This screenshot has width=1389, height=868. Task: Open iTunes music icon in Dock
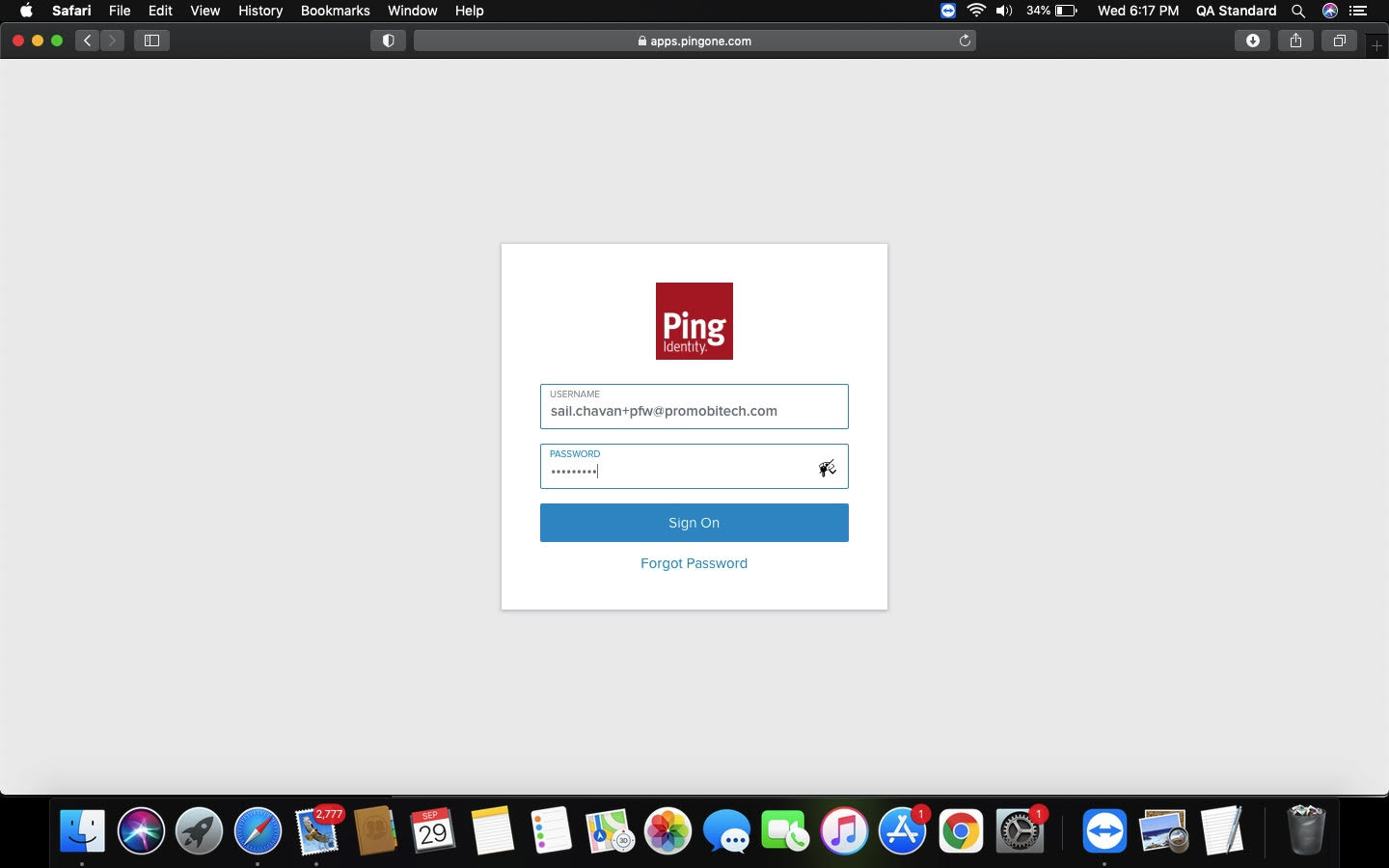tap(844, 830)
